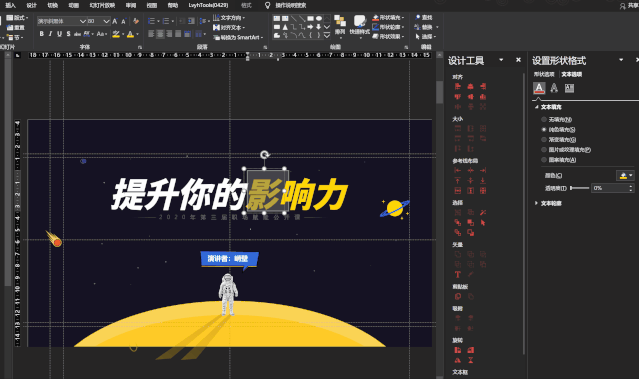Image resolution: width=639 pixels, height=379 pixels.
Task: Click the font color A icon
Action: pyautogui.click(x=130, y=34)
